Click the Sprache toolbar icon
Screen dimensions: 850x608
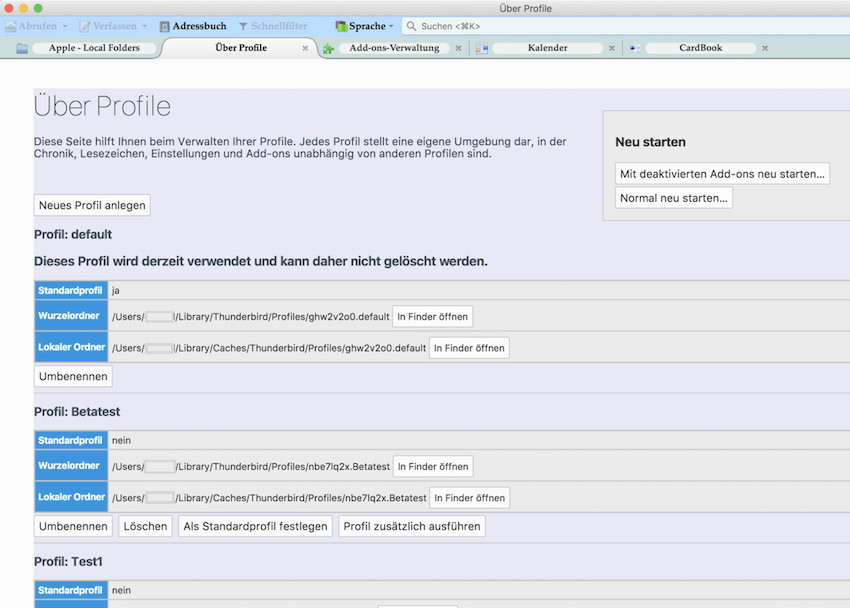(341, 26)
